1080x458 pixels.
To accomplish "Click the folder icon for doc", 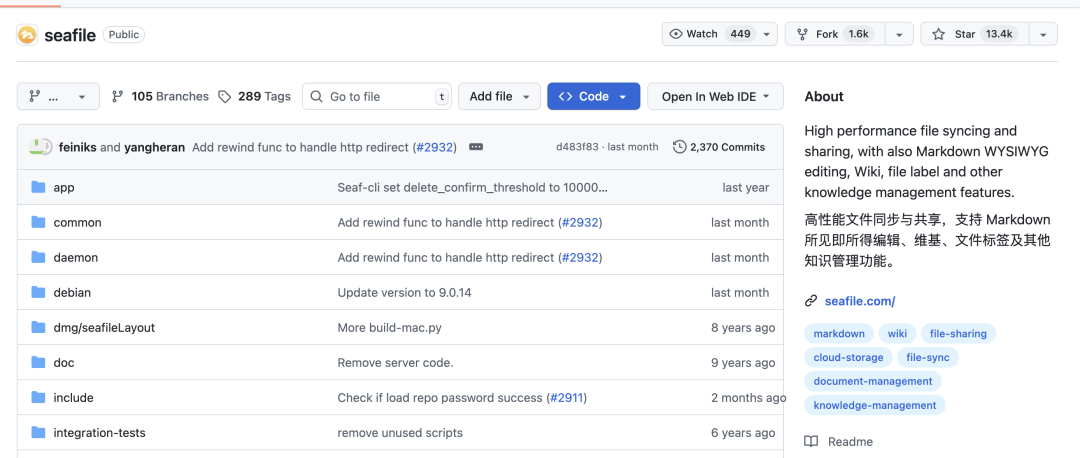I will coord(38,363).
